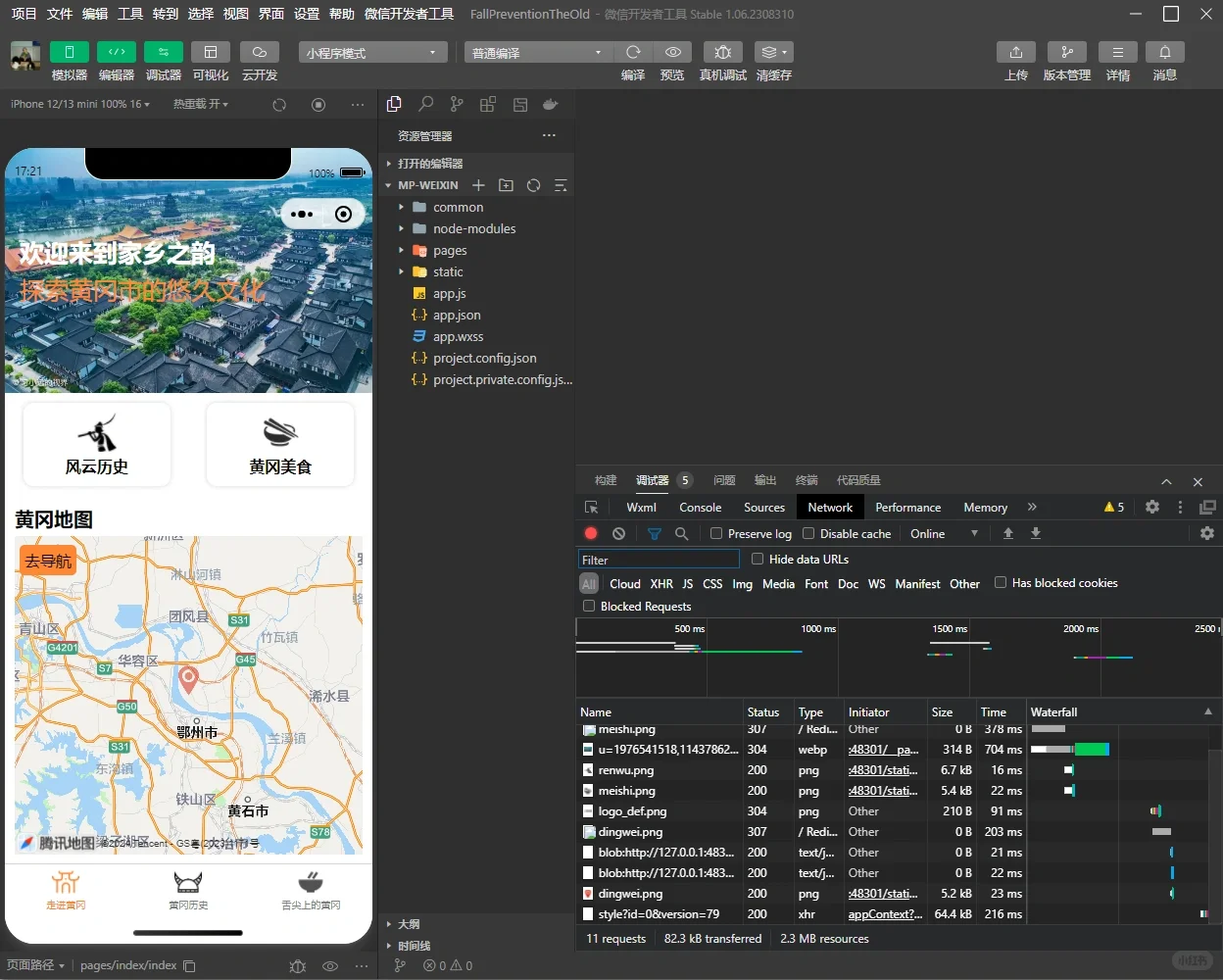Click the preview (预览) eye icon
The width and height of the screenshot is (1223, 980).
(x=673, y=52)
